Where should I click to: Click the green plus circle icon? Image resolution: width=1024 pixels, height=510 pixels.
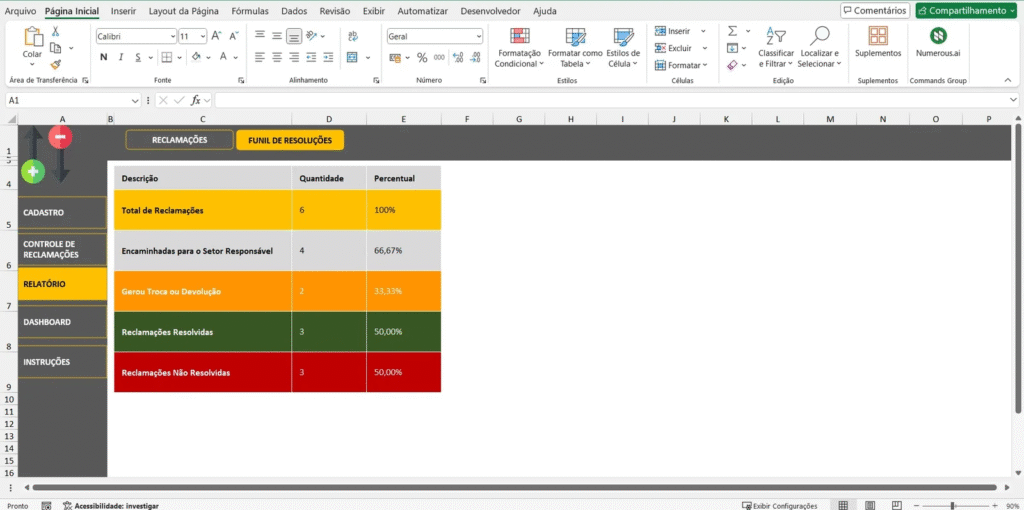33,172
